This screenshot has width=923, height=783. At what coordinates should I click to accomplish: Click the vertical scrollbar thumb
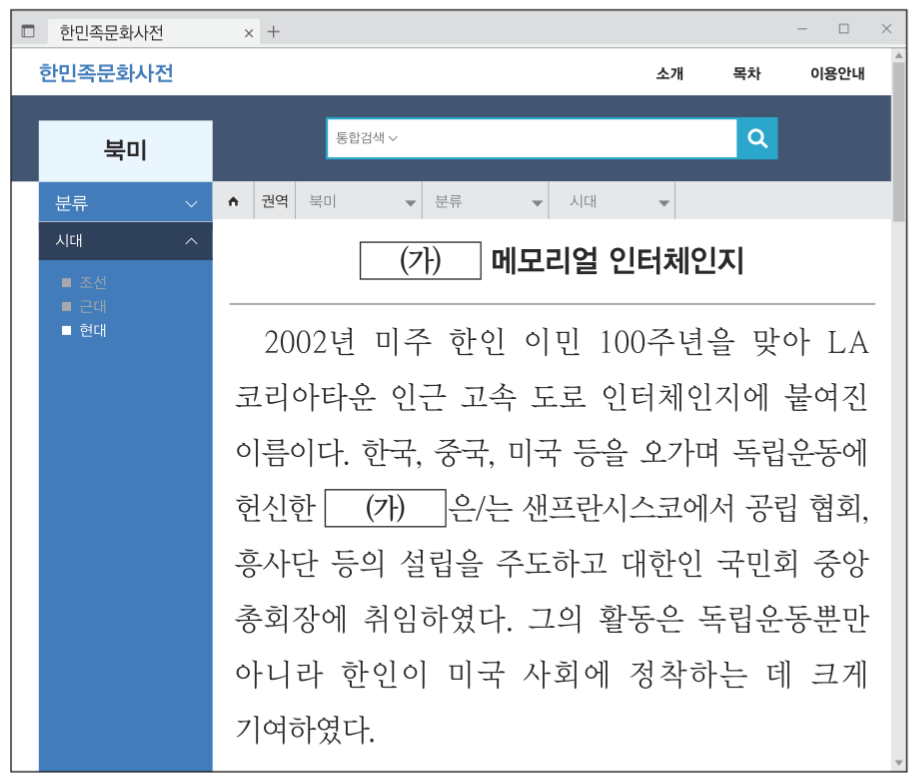pyautogui.click(x=899, y=141)
